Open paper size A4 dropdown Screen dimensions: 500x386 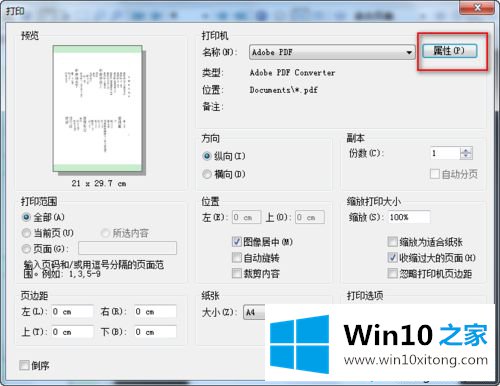tap(254, 312)
